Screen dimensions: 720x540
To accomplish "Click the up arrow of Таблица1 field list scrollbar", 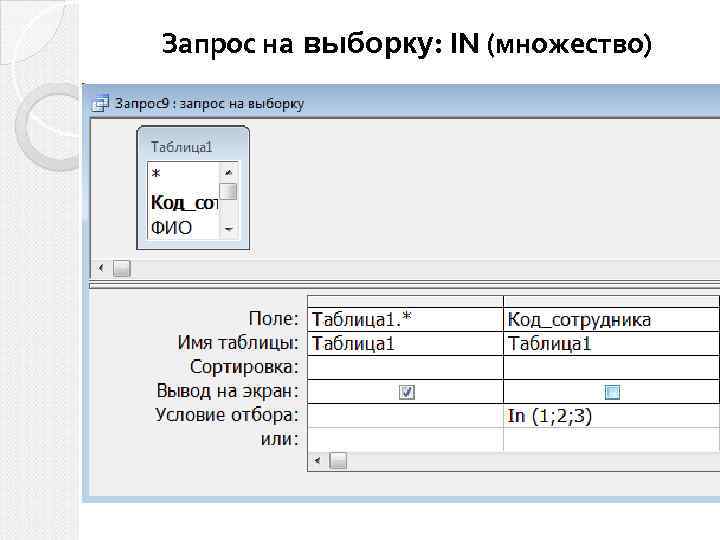I will (x=228, y=173).
